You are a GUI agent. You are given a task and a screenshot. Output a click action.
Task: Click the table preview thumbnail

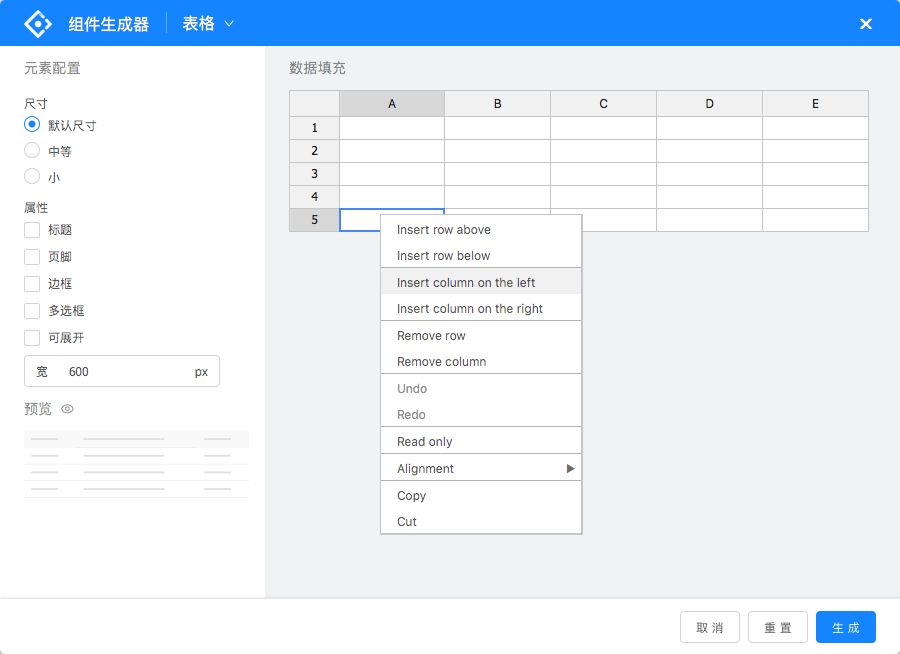(x=136, y=464)
